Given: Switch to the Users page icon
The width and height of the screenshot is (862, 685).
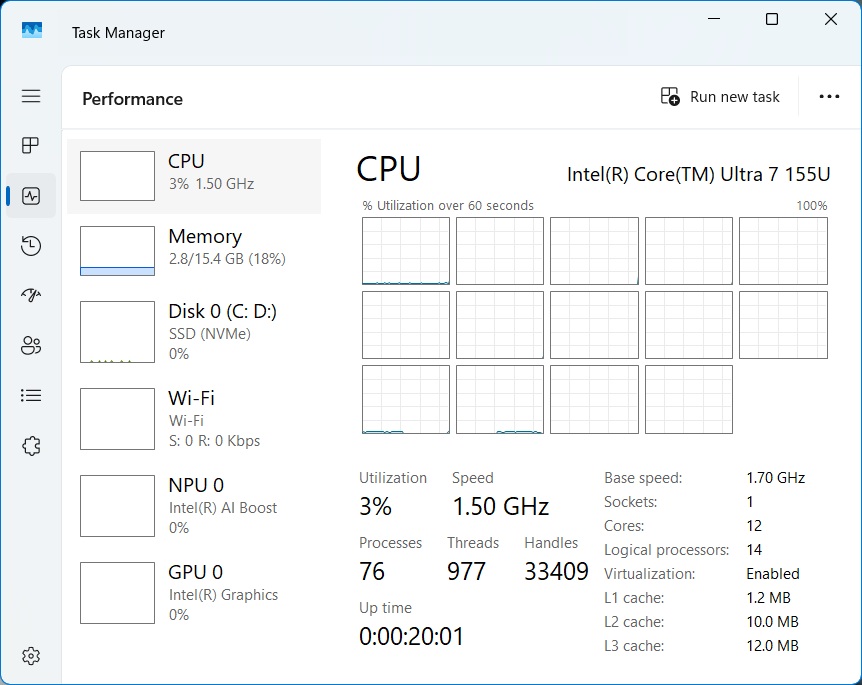Looking at the screenshot, I should [31, 346].
